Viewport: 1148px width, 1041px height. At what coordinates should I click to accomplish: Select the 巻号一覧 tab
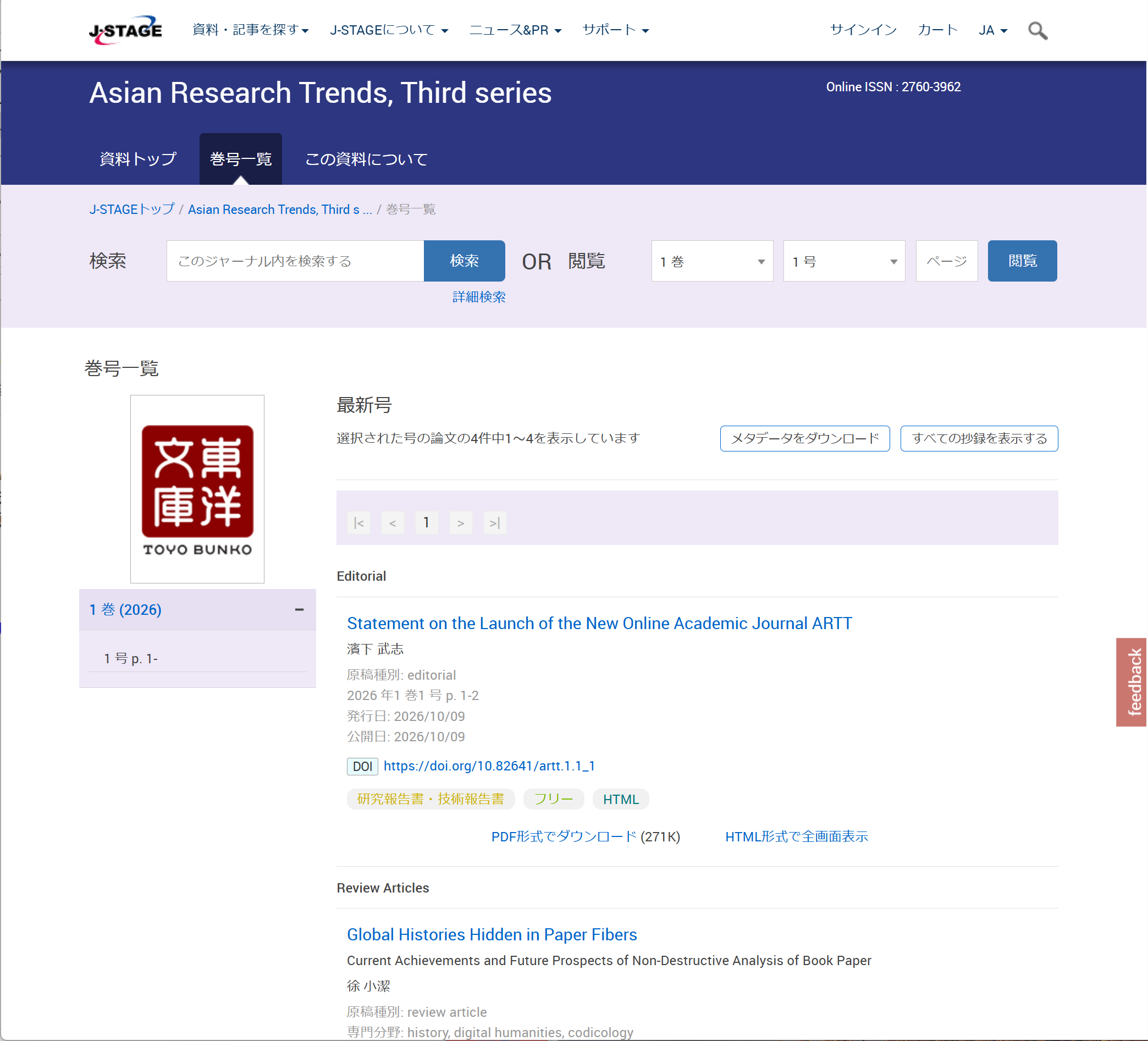[x=240, y=159]
